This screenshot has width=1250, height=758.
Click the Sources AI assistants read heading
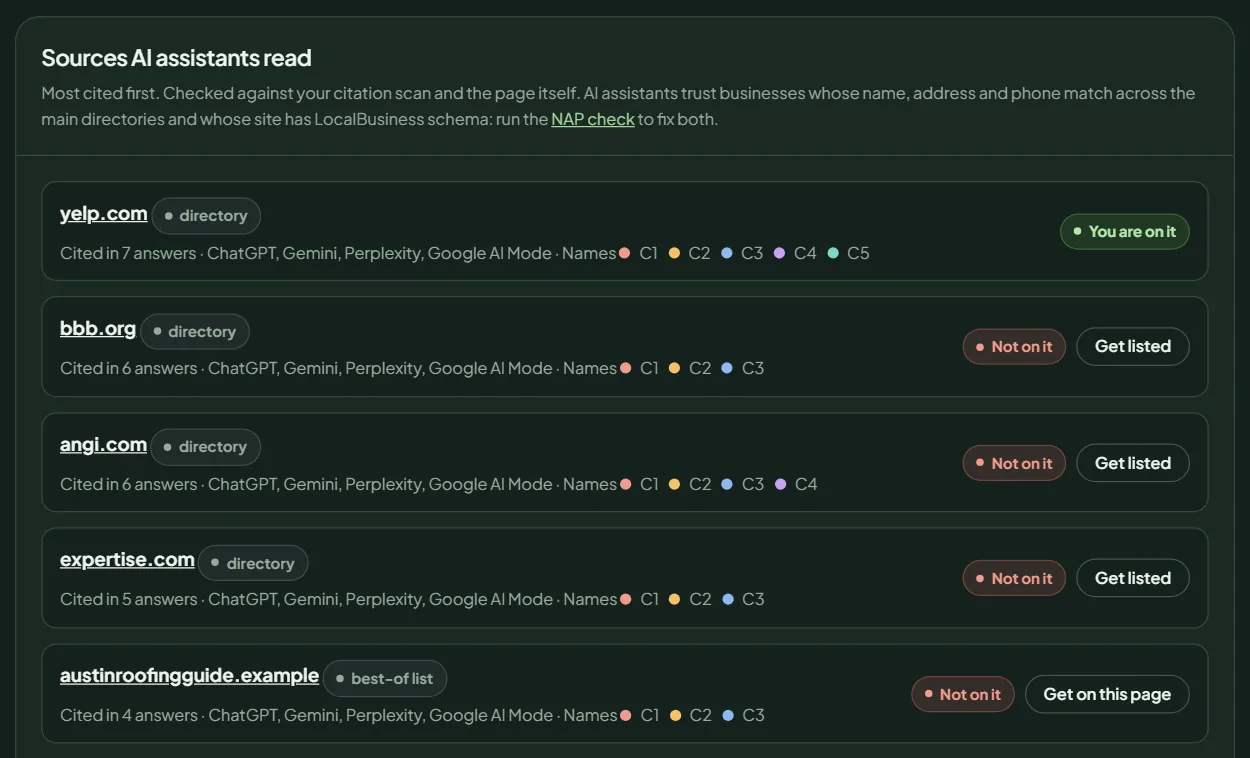(x=176, y=58)
